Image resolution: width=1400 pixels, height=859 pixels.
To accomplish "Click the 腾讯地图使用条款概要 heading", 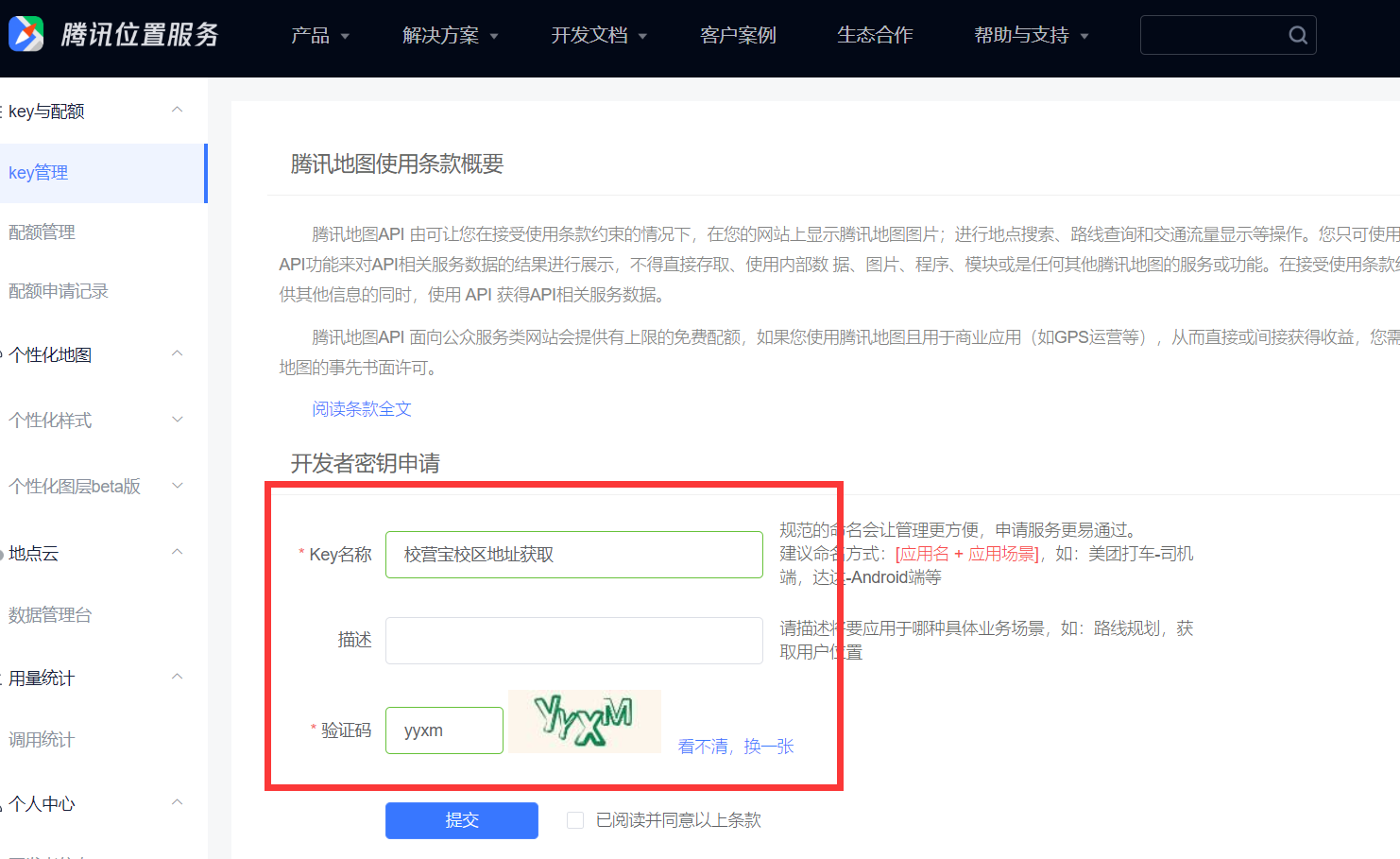I will 397,163.
